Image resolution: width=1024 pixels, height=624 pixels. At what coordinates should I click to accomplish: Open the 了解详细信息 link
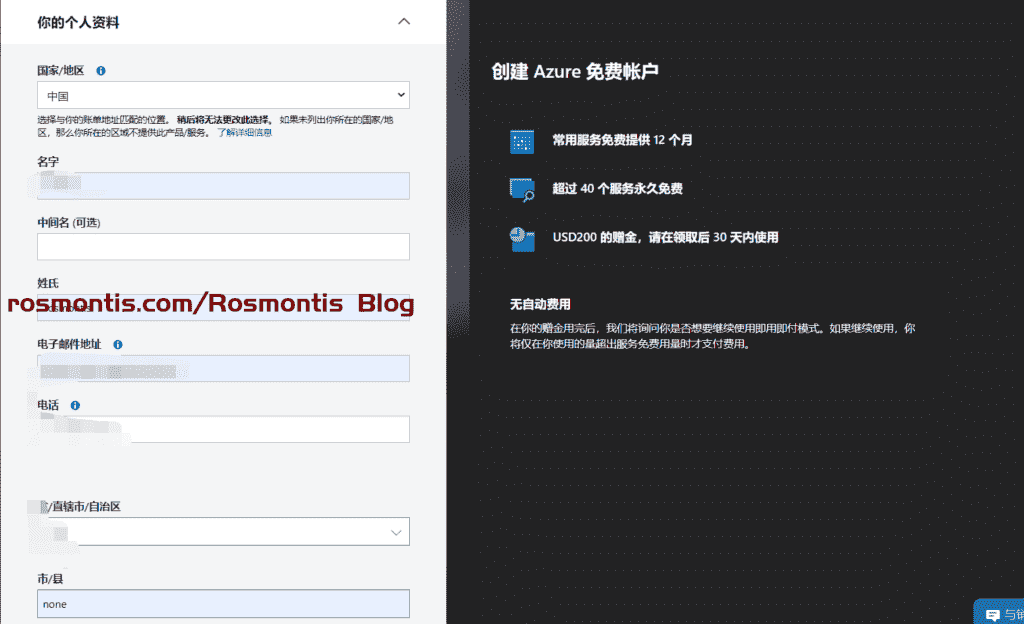[244, 133]
